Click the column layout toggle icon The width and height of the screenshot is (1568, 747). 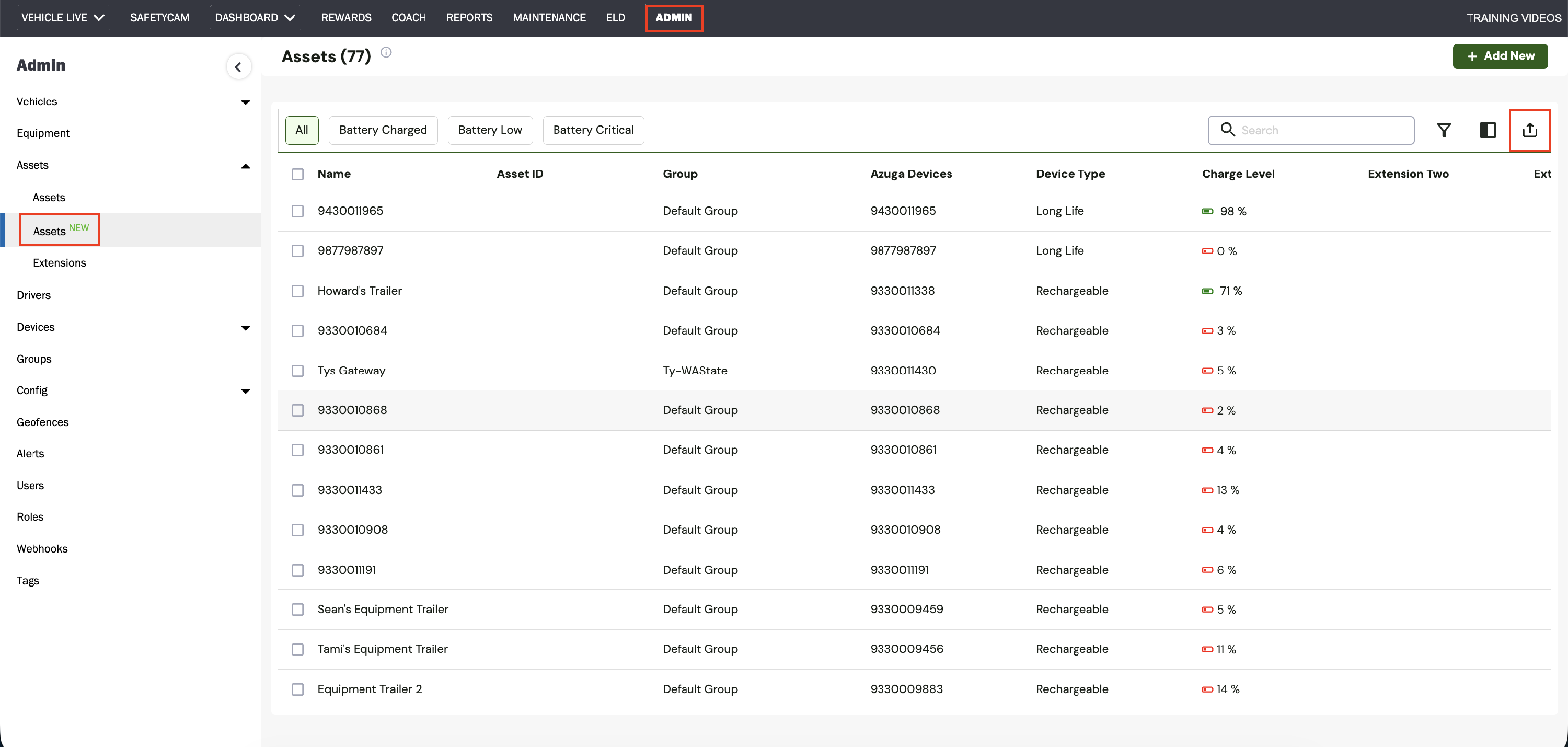click(1487, 130)
